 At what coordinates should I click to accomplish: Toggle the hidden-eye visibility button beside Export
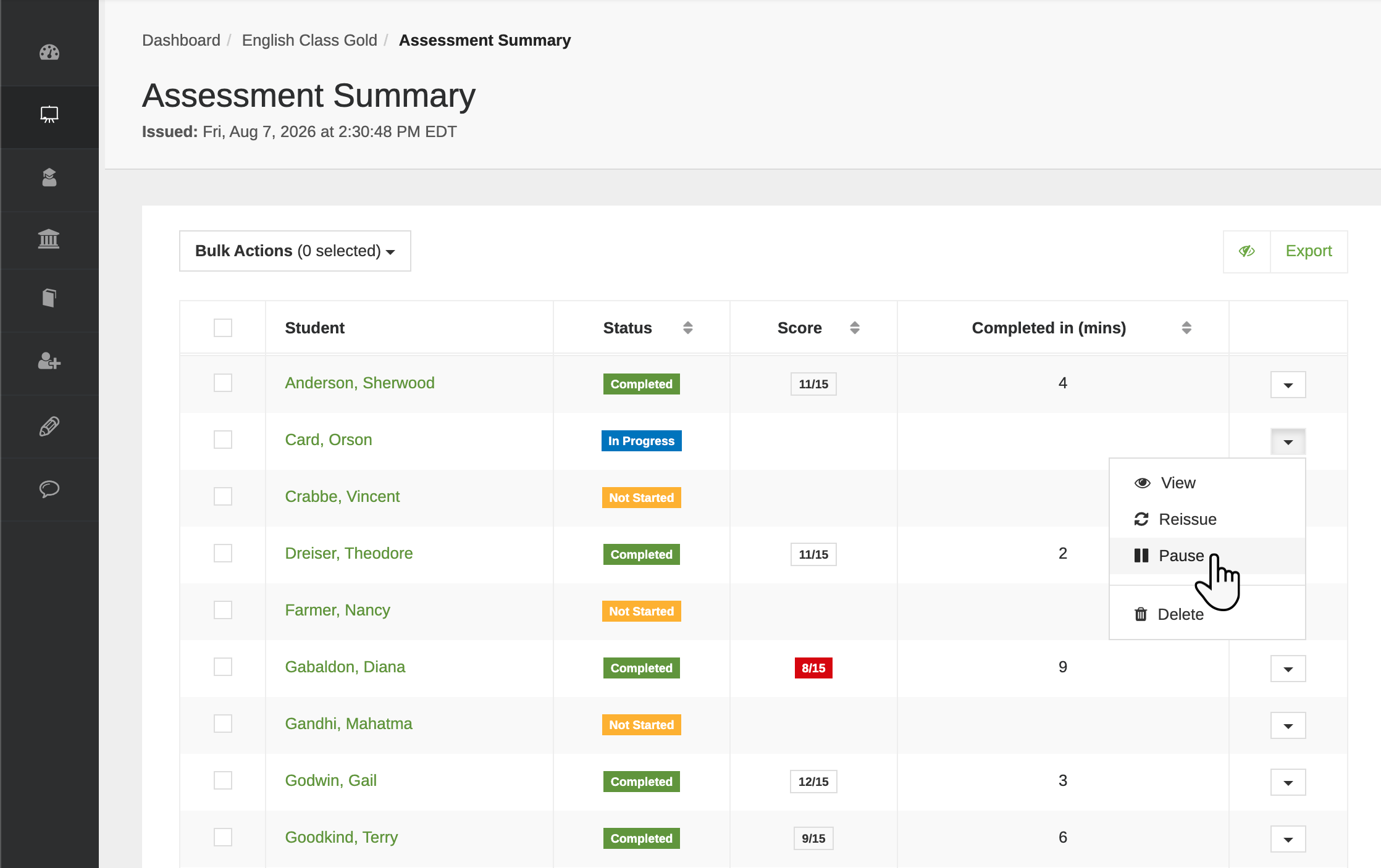pyautogui.click(x=1247, y=251)
